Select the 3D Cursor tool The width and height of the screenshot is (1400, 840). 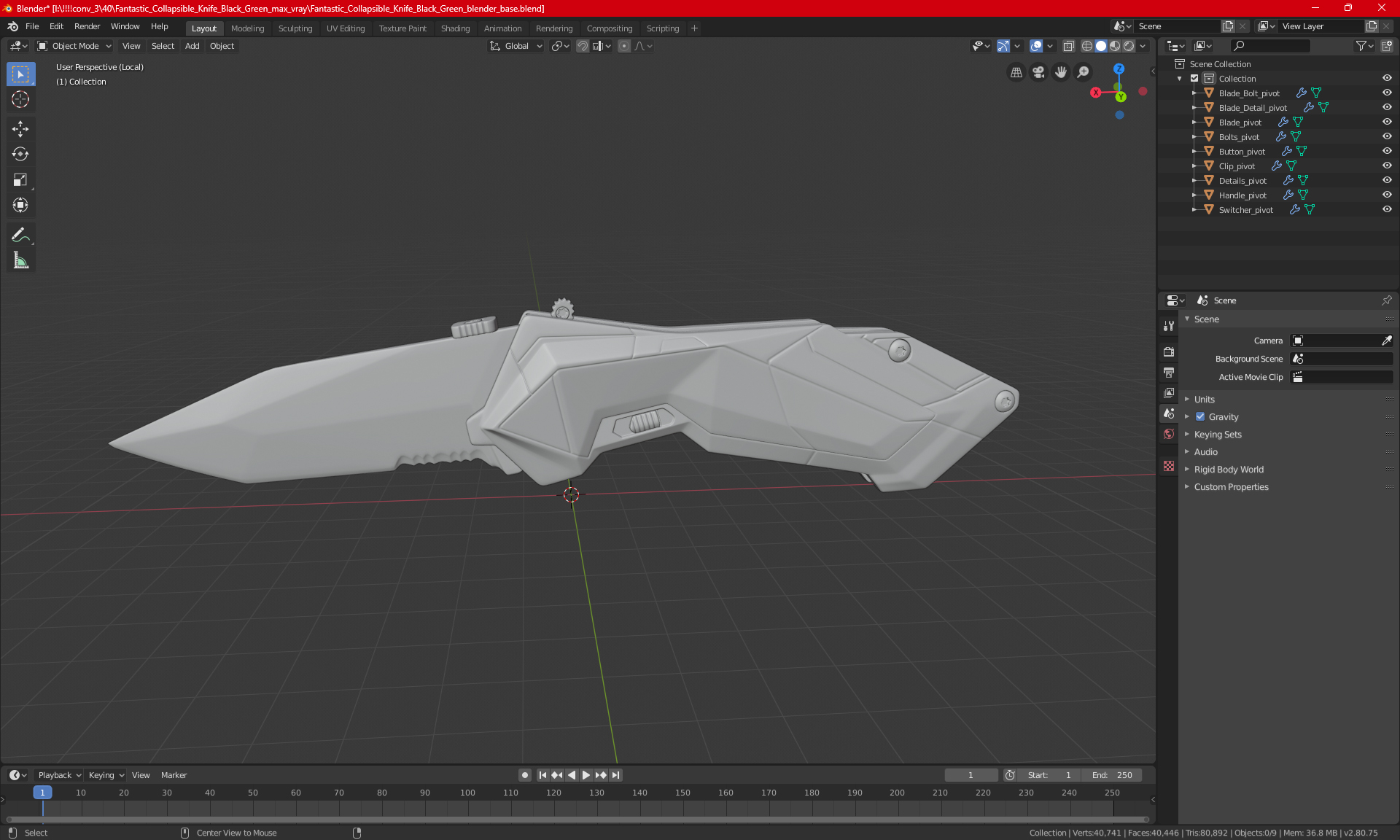(20, 99)
